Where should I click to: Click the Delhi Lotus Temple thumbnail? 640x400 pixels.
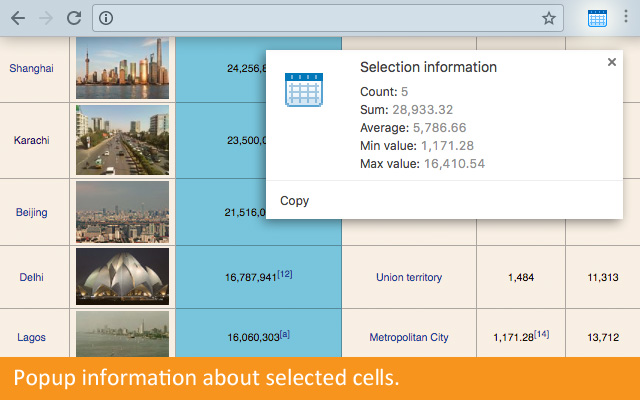pos(122,276)
